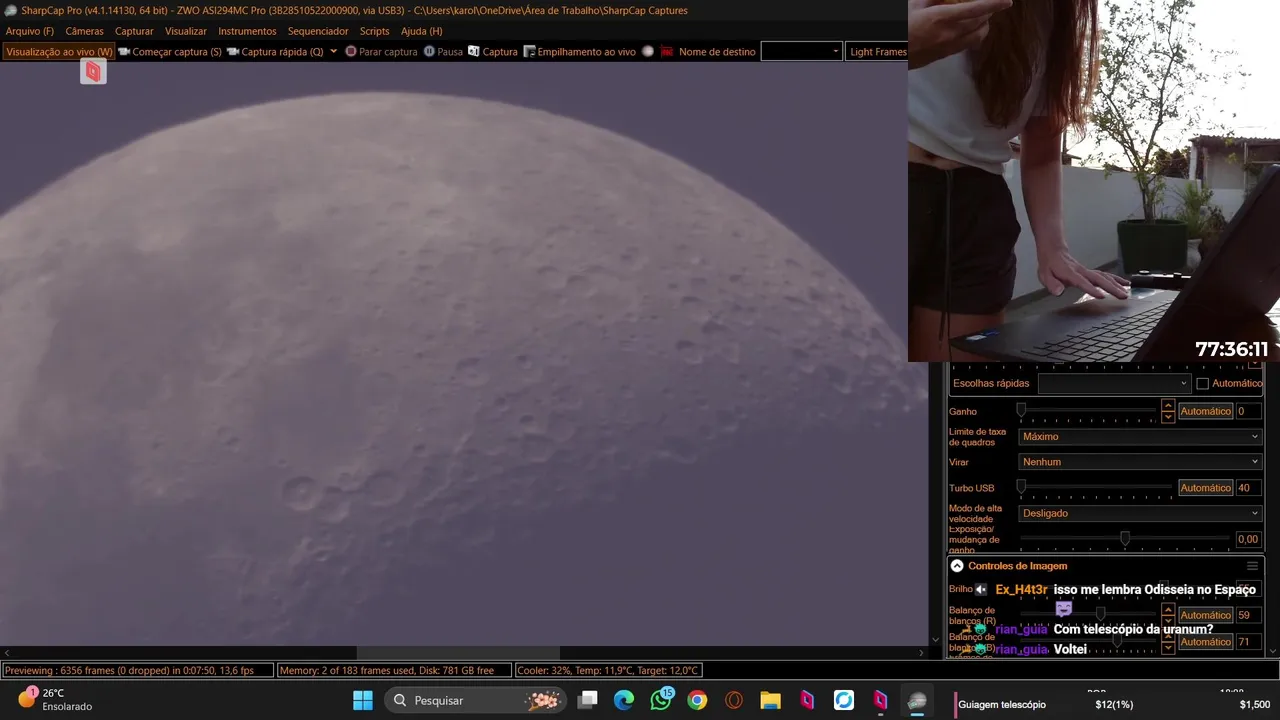Open the Sequenciador menu
The width and height of the screenshot is (1280, 720).
point(318,31)
